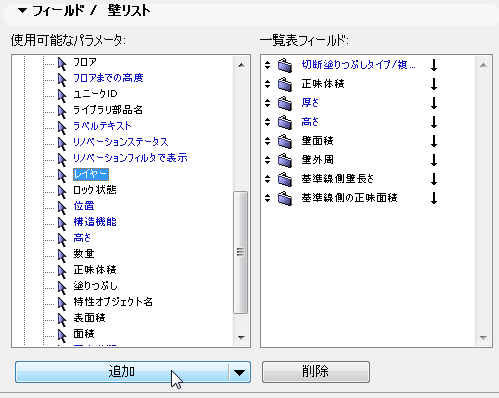Click the arrow icon beside ライブラリ部品名
This screenshot has width=499, height=398.
pyautogui.click(x=62, y=111)
